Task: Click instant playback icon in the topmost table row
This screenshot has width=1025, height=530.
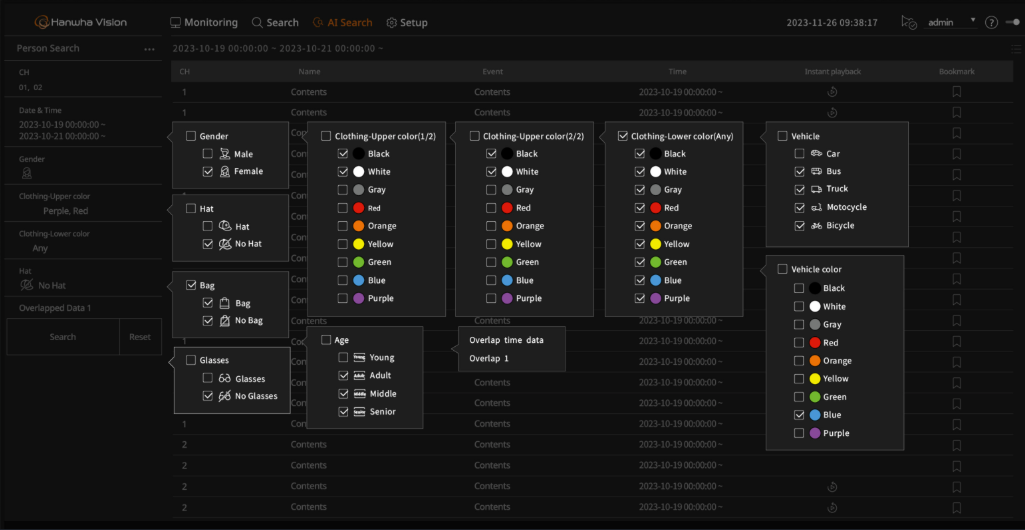Action: point(832,92)
